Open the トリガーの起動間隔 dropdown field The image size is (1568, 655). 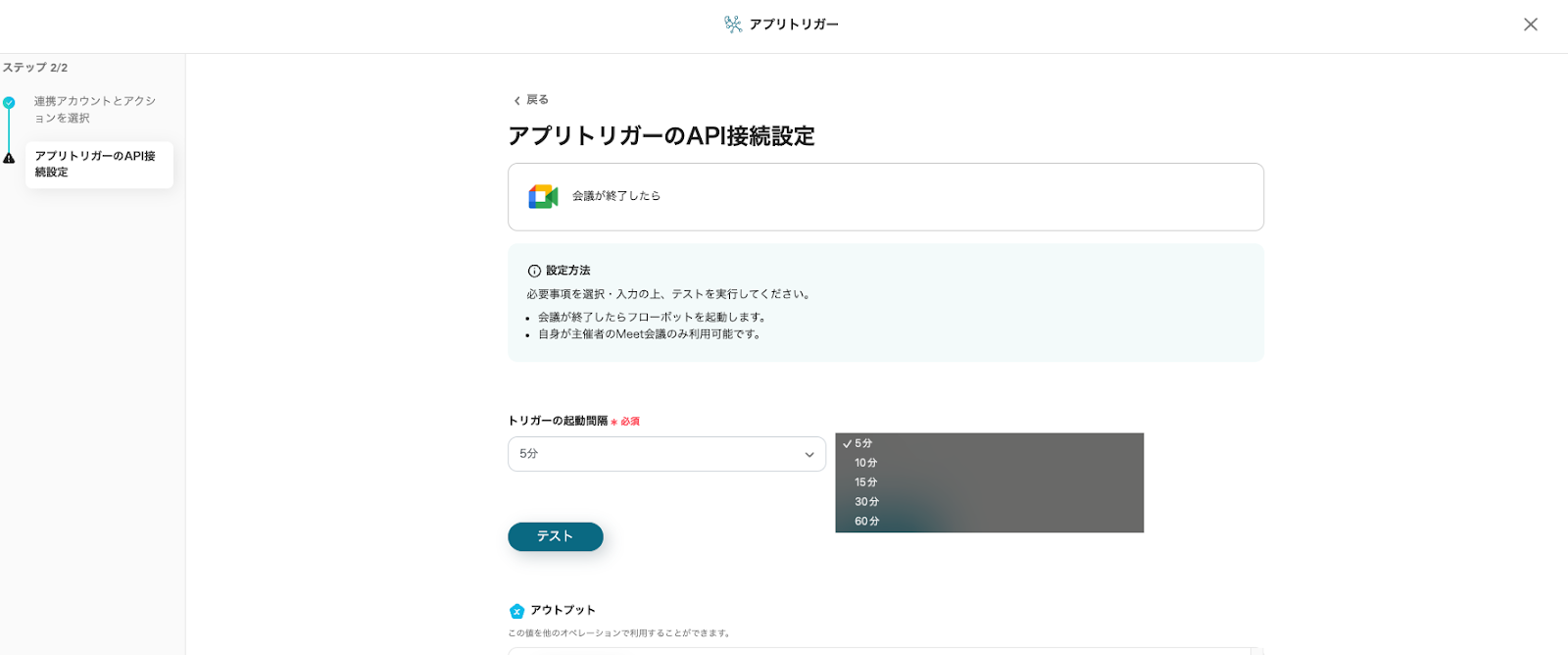point(657,454)
